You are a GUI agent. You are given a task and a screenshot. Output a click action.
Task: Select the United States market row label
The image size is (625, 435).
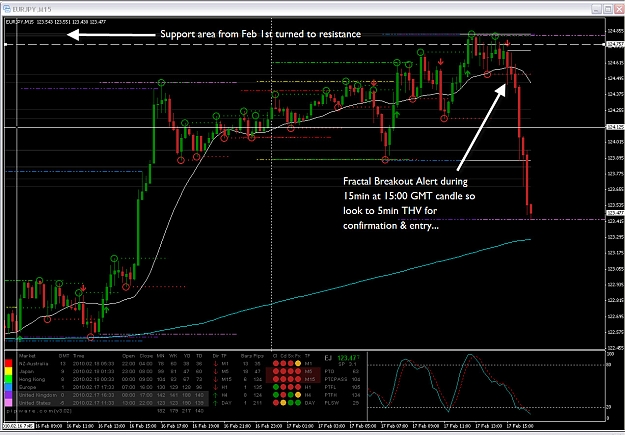pyautogui.click(x=35, y=403)
